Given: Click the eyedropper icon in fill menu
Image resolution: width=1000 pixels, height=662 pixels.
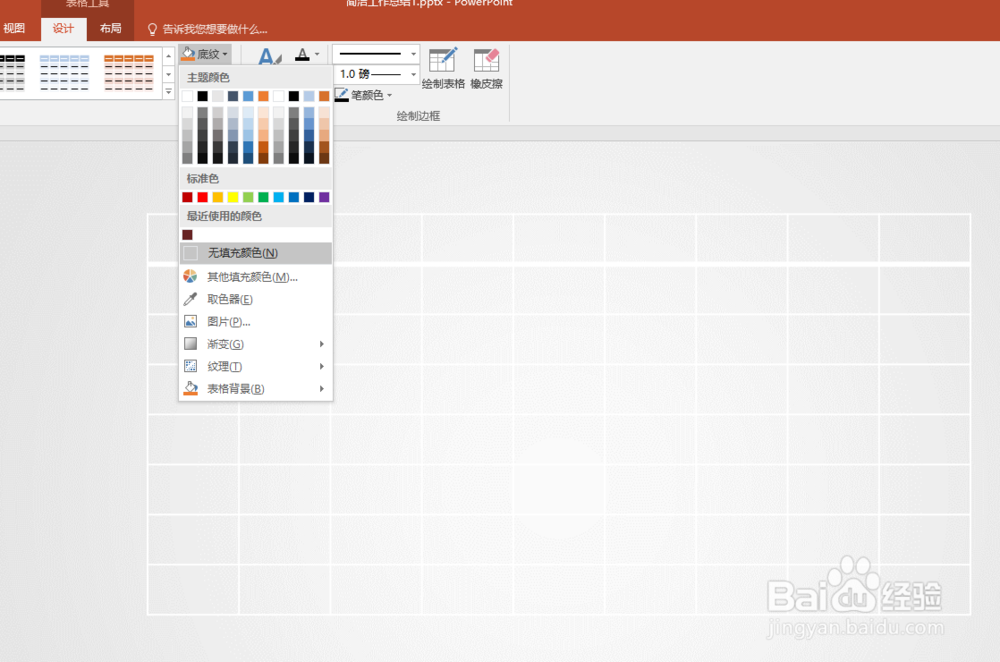Looking at the screenshot, I should click(190, 298).
